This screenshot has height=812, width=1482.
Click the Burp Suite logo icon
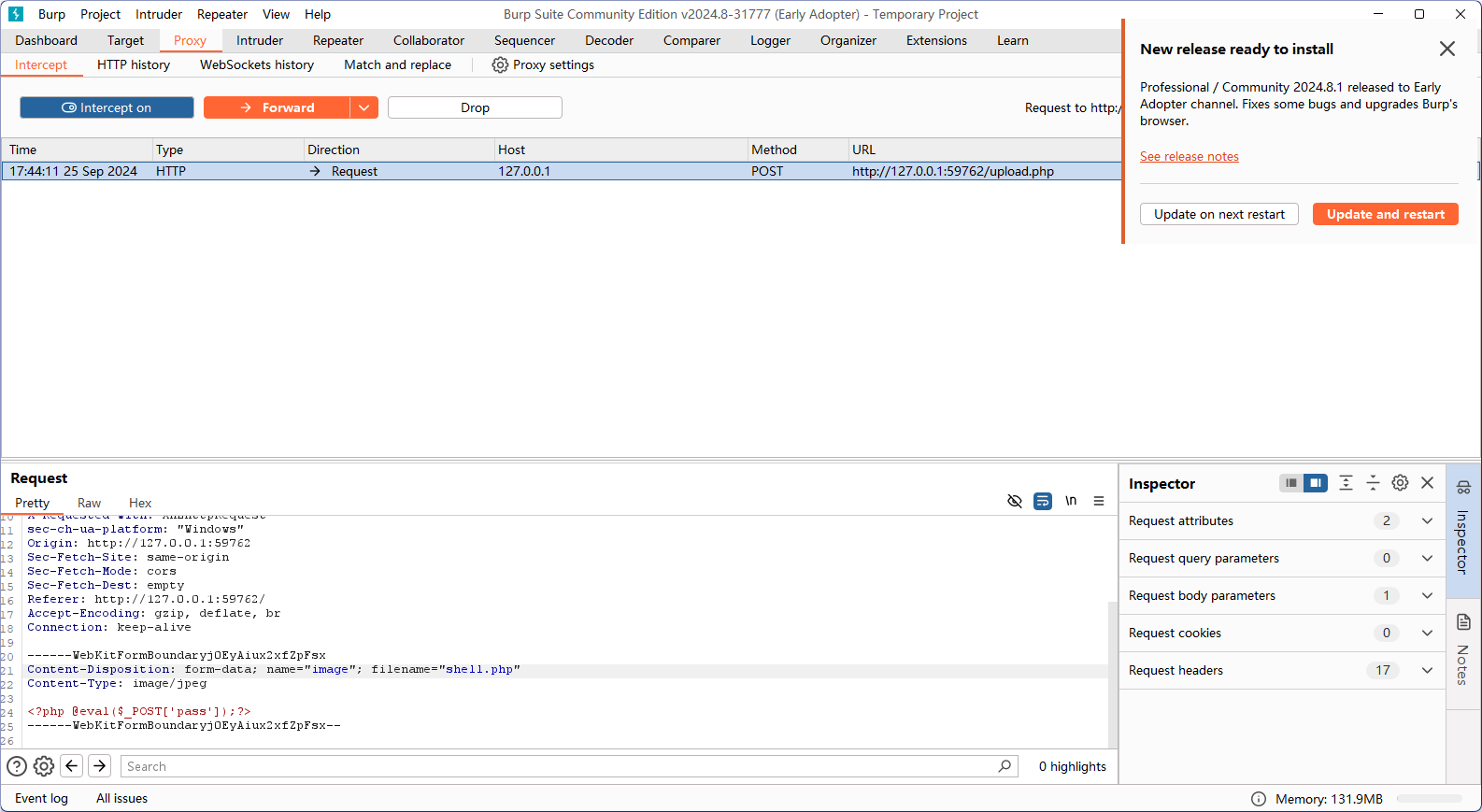click(x=16, y=14)
